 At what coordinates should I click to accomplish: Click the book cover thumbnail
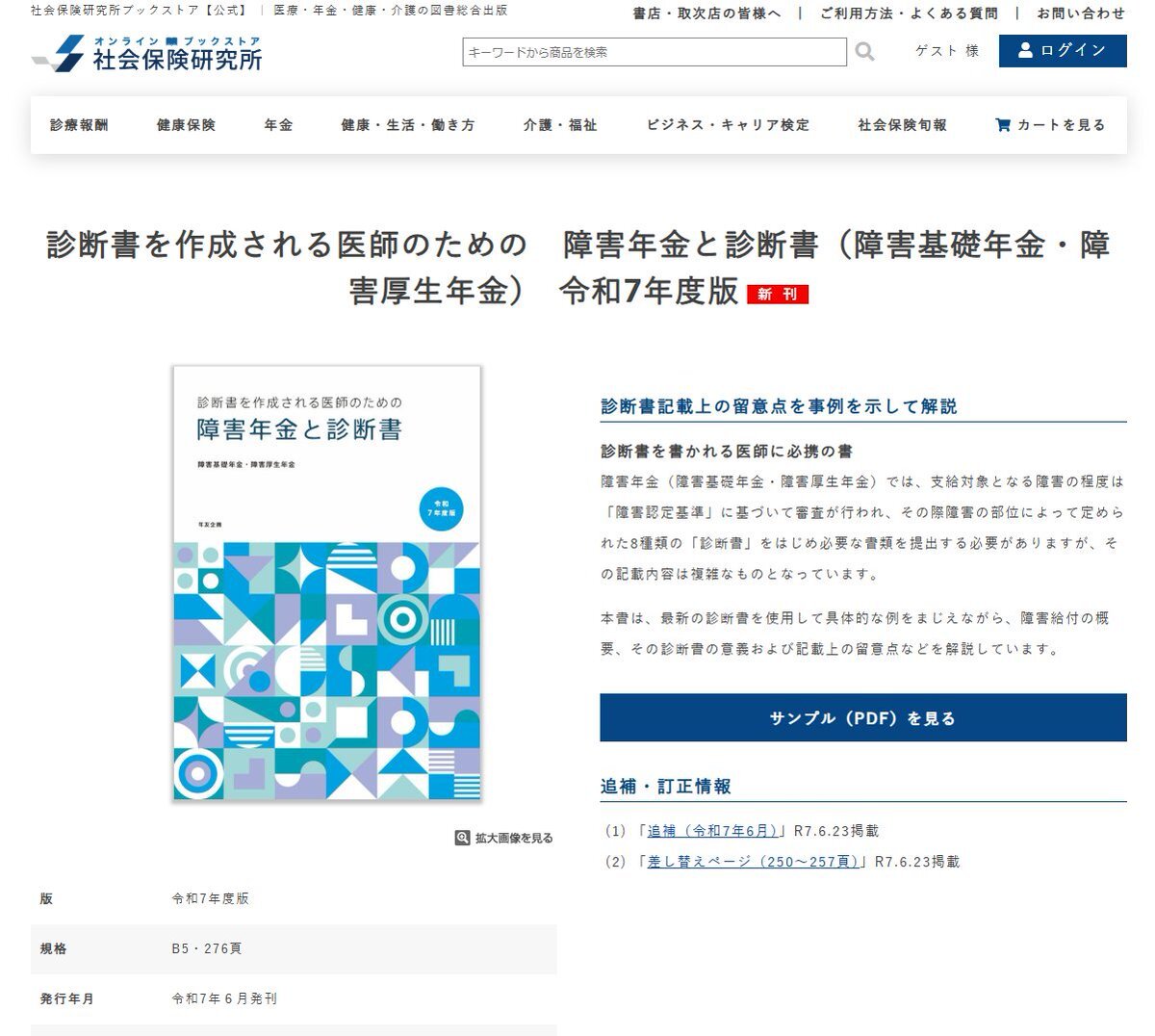click(327, 583)
